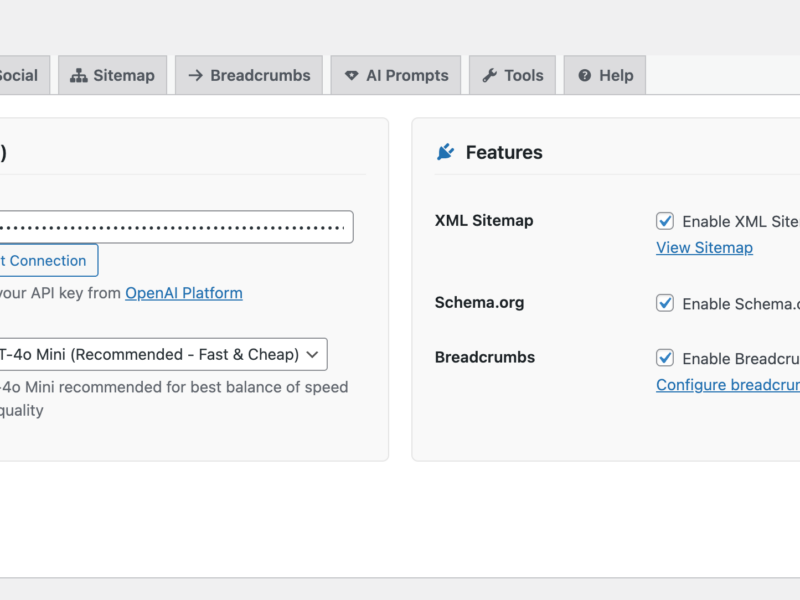Disable the Enable XML Sitemap checkbox
800x600 pixels.
[665, 221]
